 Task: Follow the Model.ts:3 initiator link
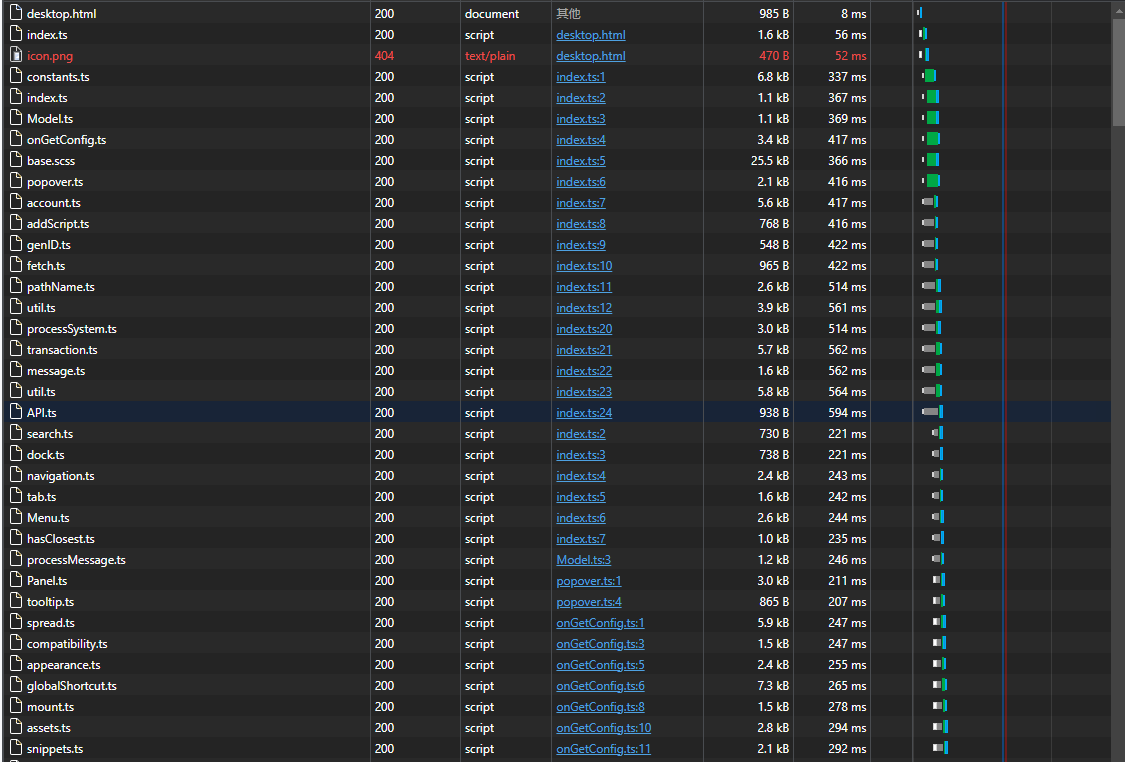tap(583, 560)
